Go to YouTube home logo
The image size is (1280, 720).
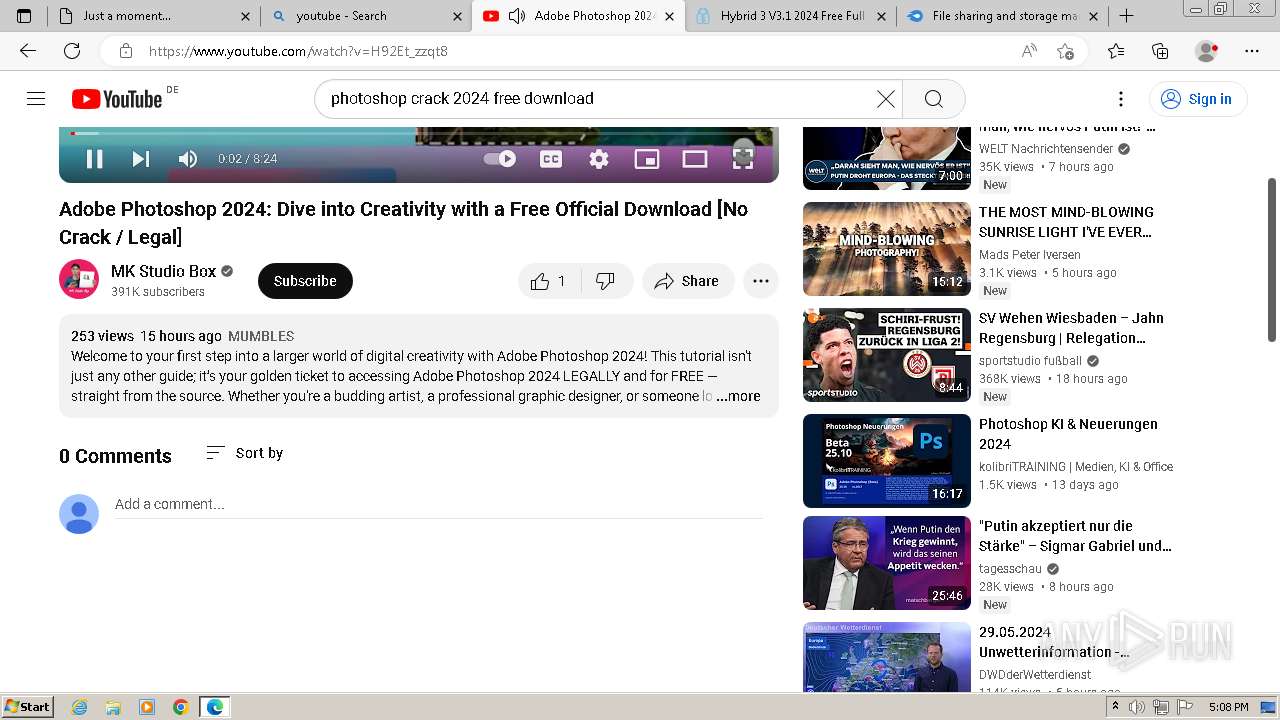[117, 98]
